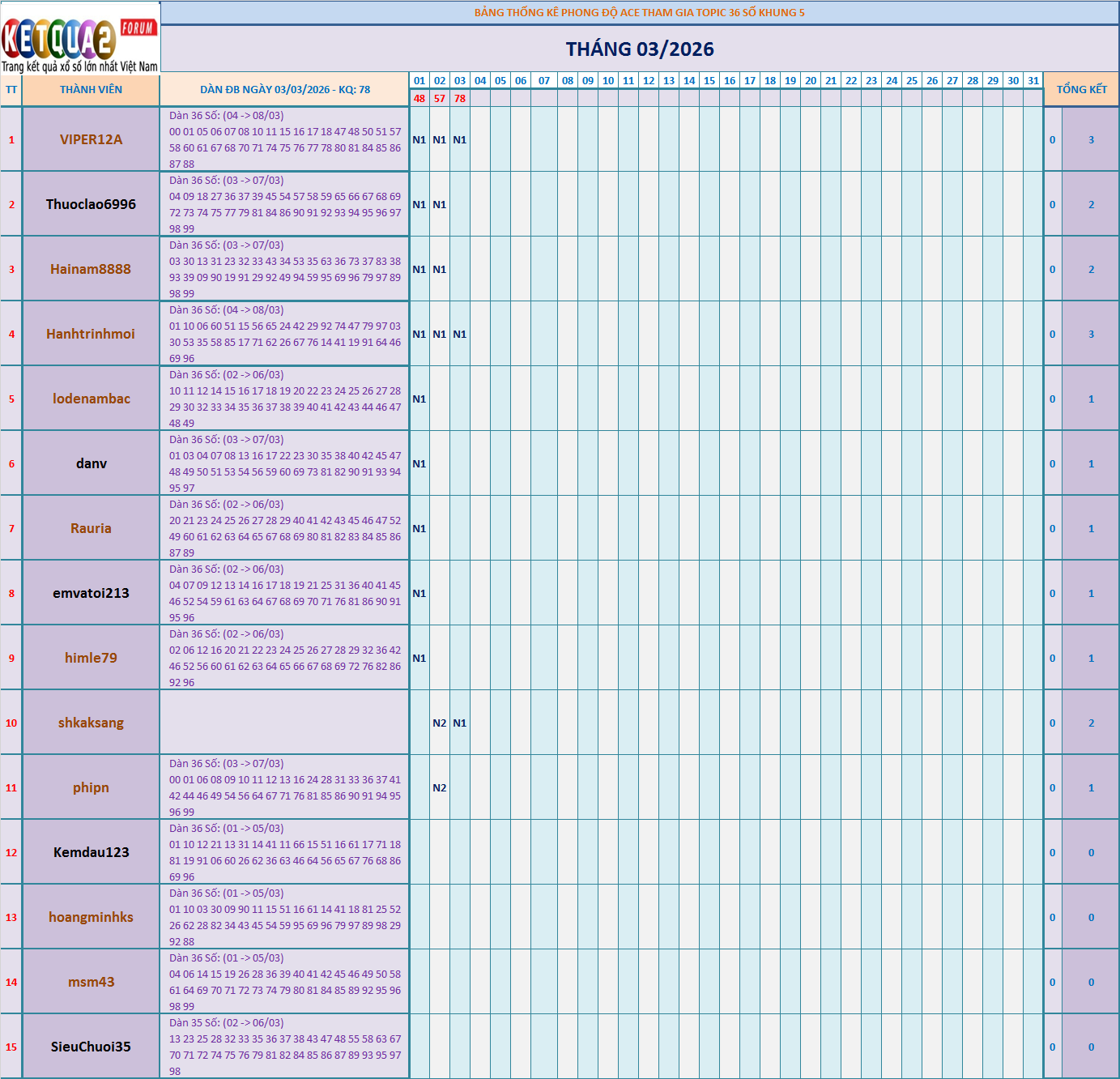The height and width of the screenshot is (1079, 1120).
Task: Open the danv member entry
Action: click(x=91, y=463)
